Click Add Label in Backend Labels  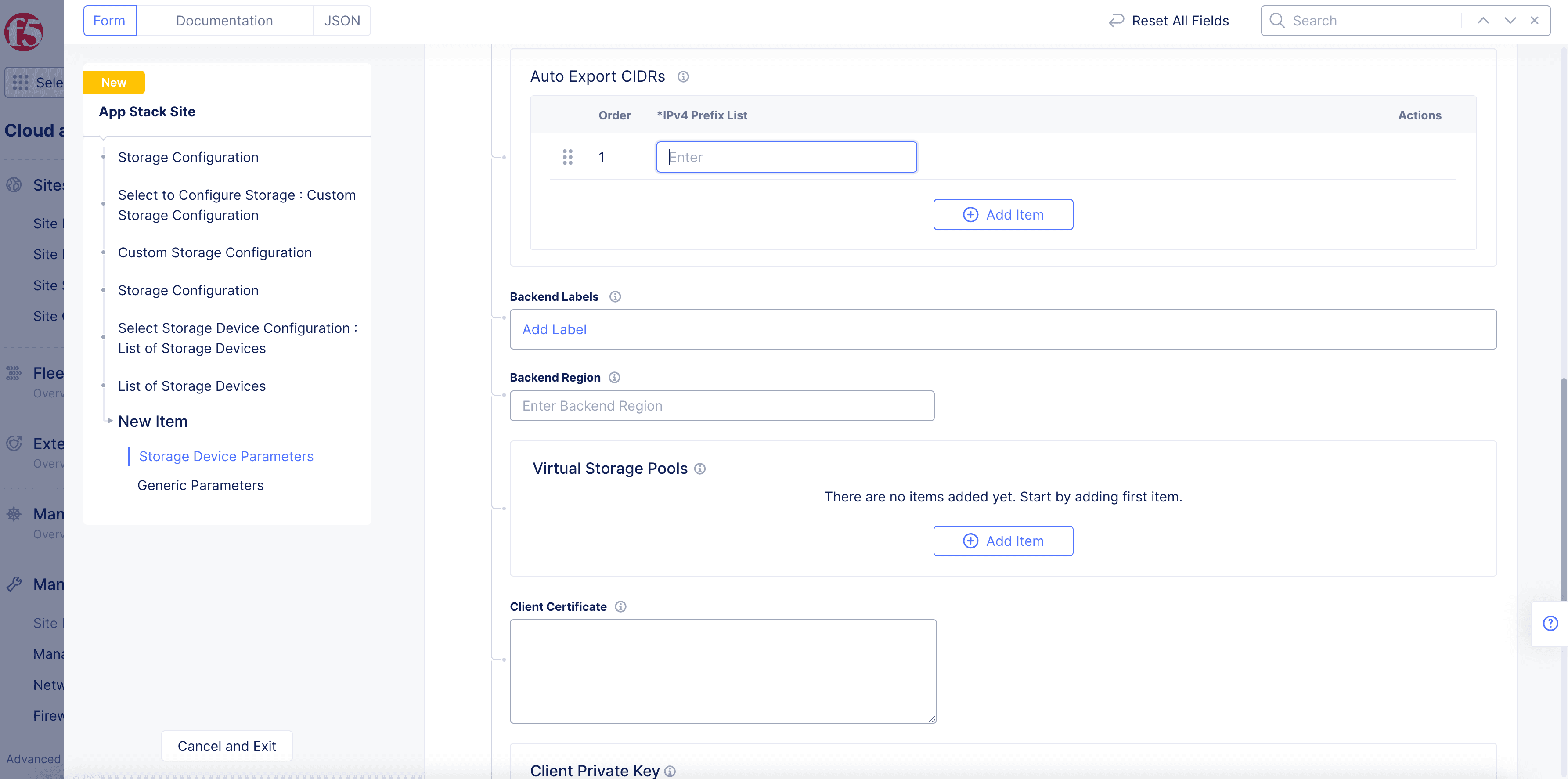(x=554, y=329)
